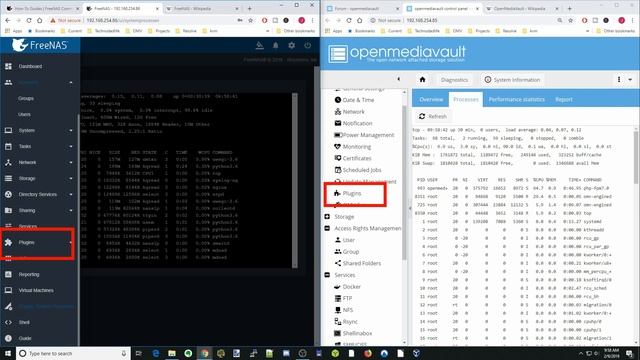Refresh the openmediavault process list

pyautogui.click(x=433, y=116)
